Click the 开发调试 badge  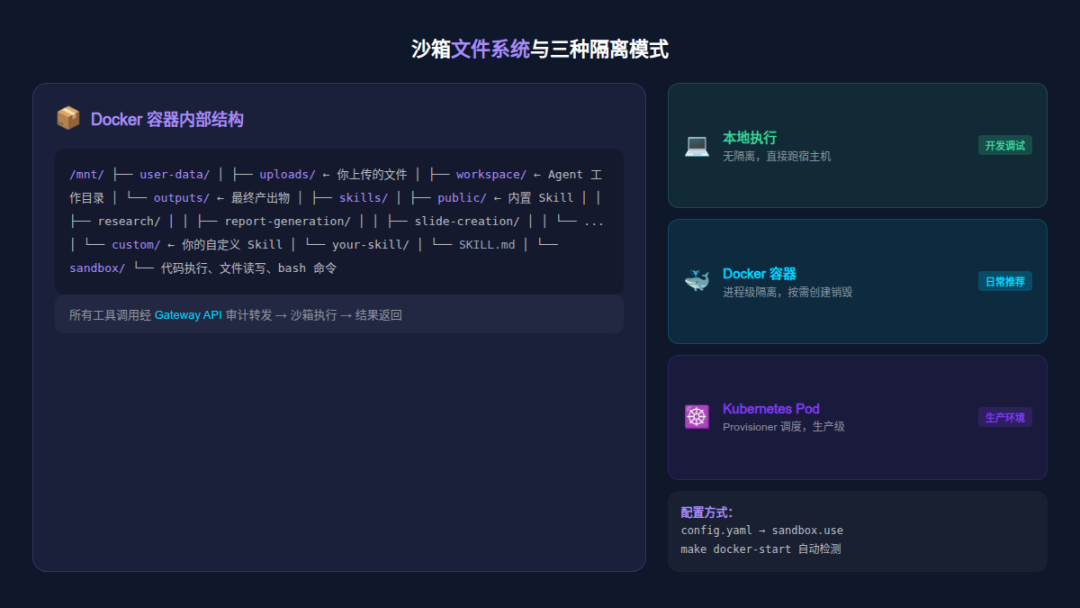pos(1005,144)
